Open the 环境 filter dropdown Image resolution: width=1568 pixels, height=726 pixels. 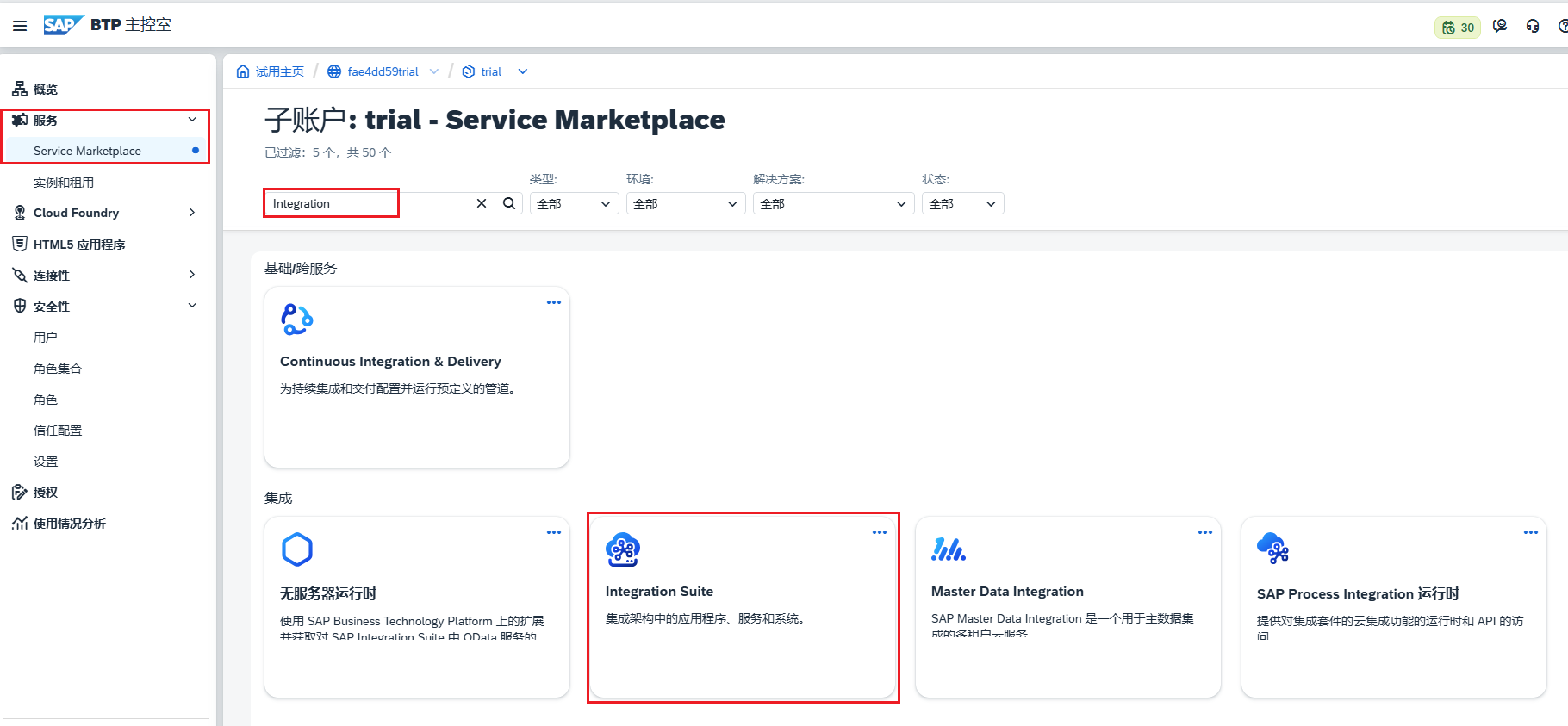[x=685, y=204]
